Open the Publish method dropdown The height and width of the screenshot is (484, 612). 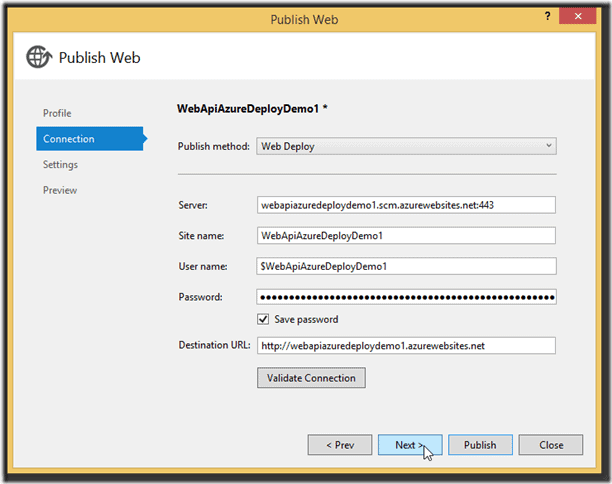tap(406, 146)
